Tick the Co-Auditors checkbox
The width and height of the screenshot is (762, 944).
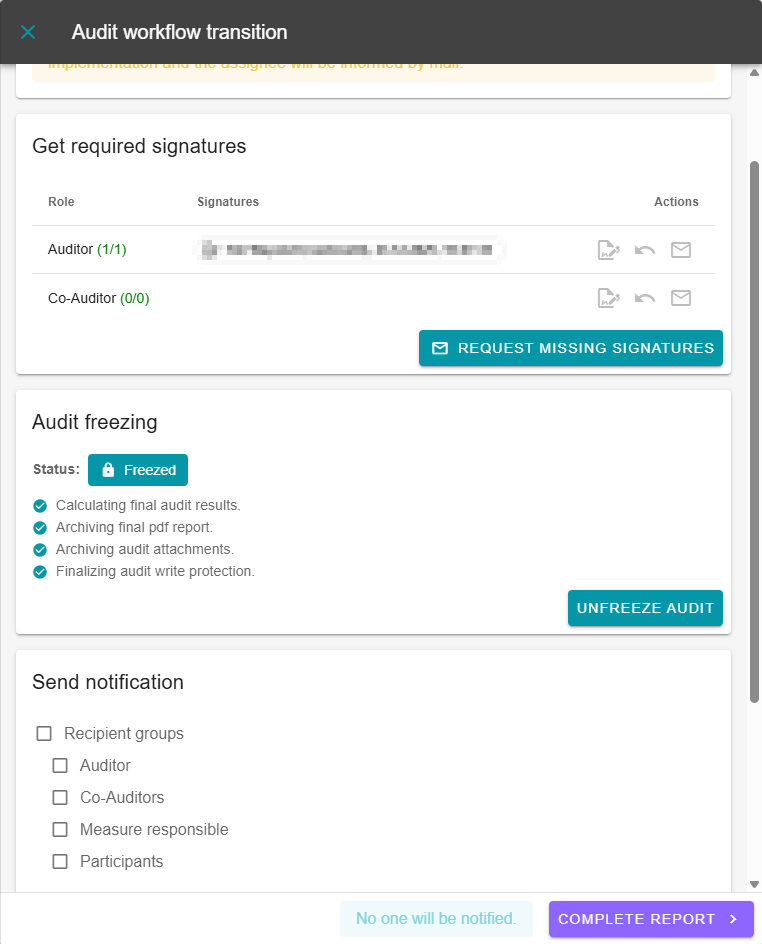pyautogui.click(x=60, y=798)
